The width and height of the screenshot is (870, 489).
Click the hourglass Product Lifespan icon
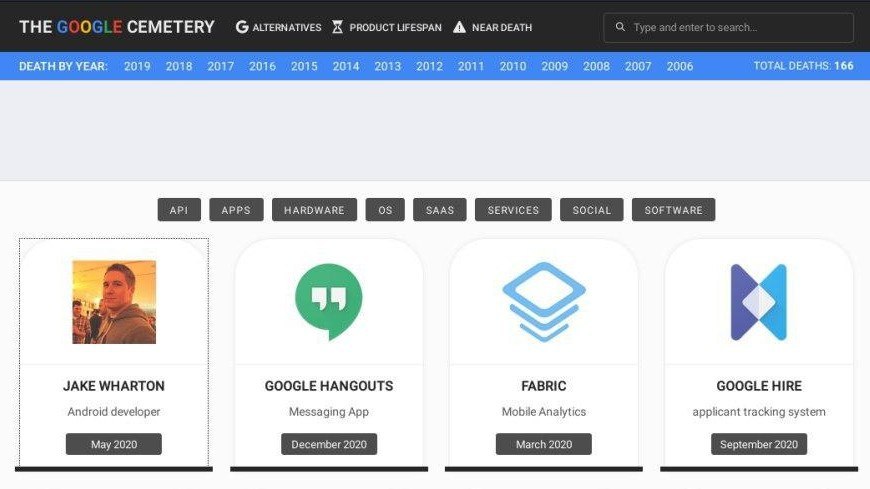[337, 27]
